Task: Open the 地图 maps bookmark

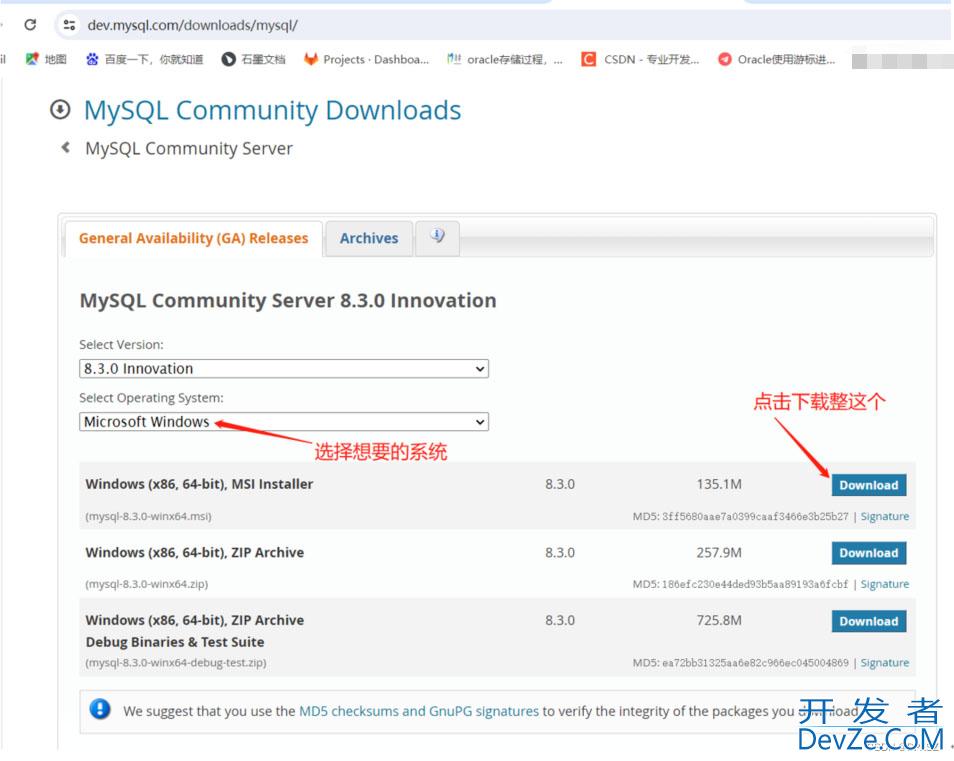Action: [x=46, y=59]
